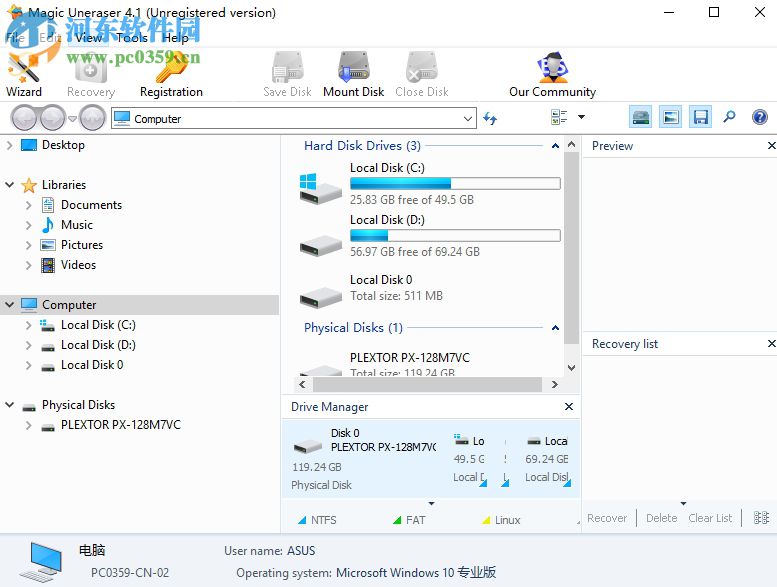Click the Delete button
Image resolution: width=777 pixels, height=587 pixels.
point(662,518)
